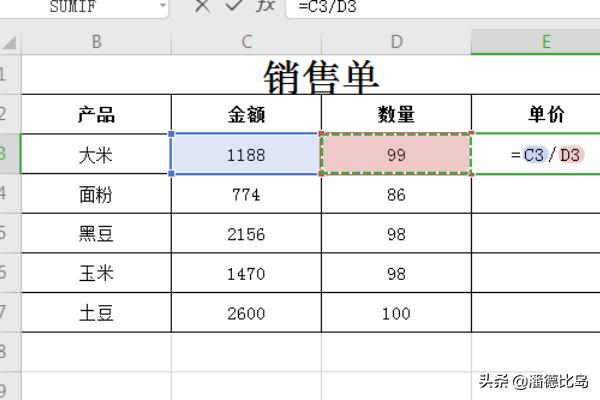Select column E header

pos(536,42)
